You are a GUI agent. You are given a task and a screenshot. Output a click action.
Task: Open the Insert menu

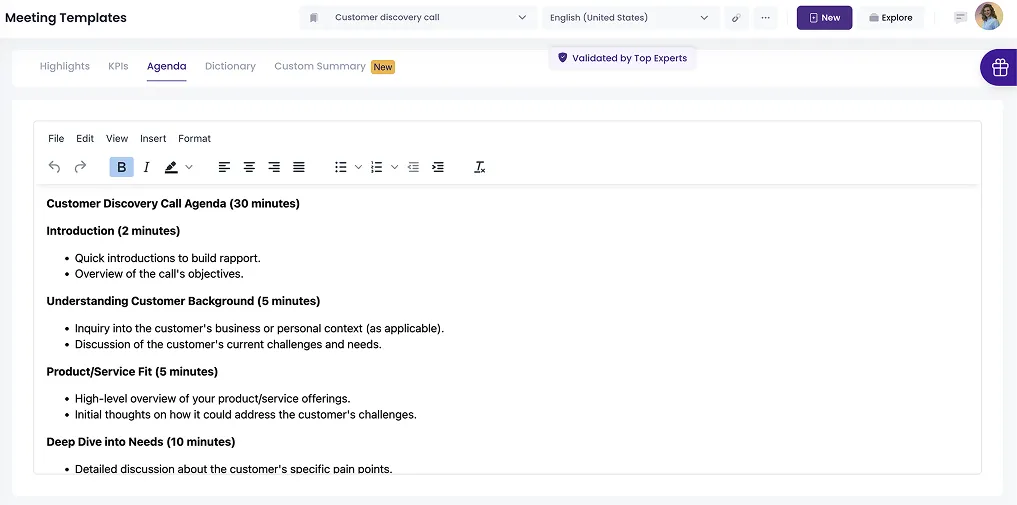153,139
